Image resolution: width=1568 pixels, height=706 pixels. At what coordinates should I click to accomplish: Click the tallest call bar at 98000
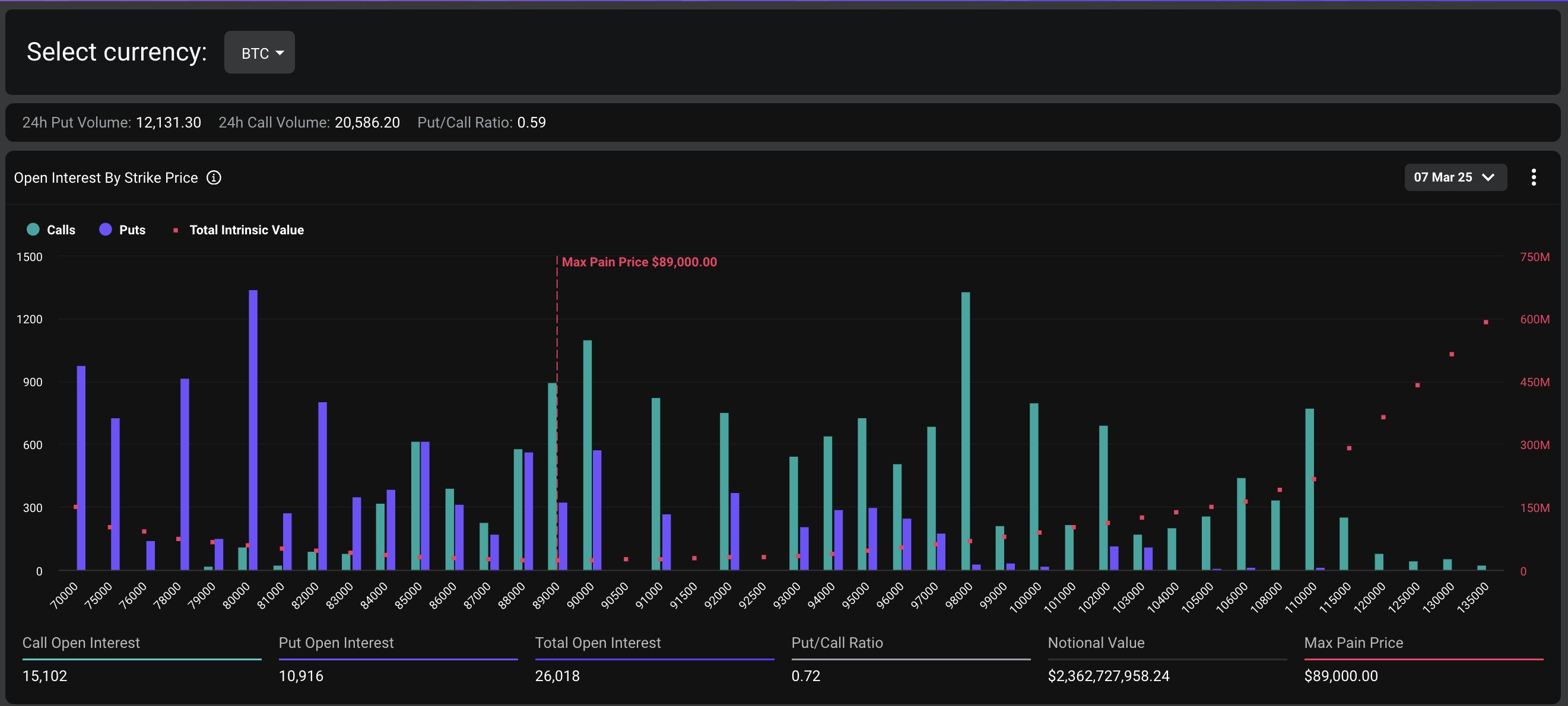(x=966, y=426)
